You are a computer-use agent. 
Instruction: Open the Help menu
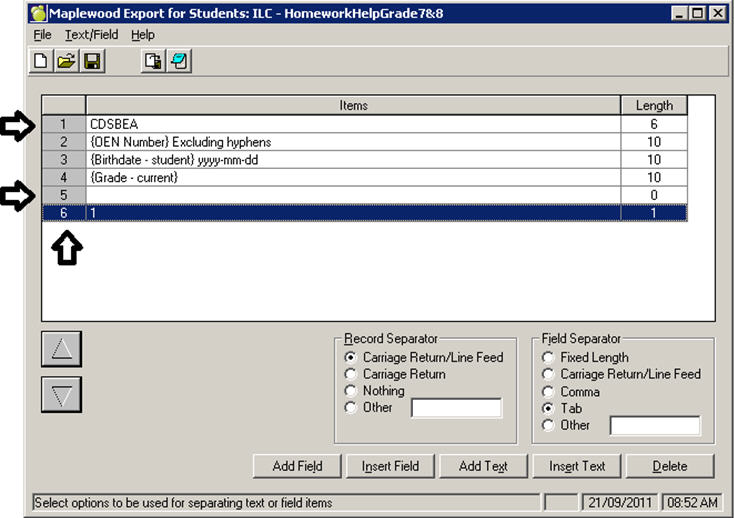click(143, 35)
